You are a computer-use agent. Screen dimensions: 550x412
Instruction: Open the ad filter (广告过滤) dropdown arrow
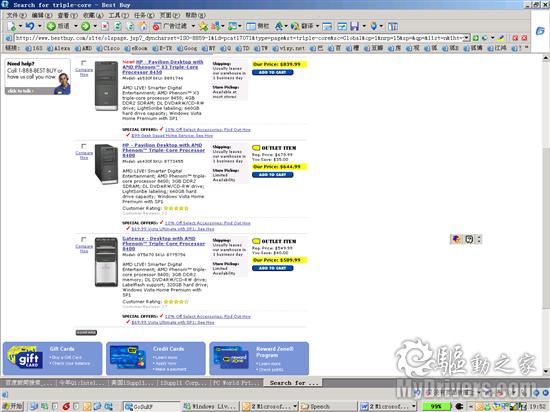pos(193,26)
